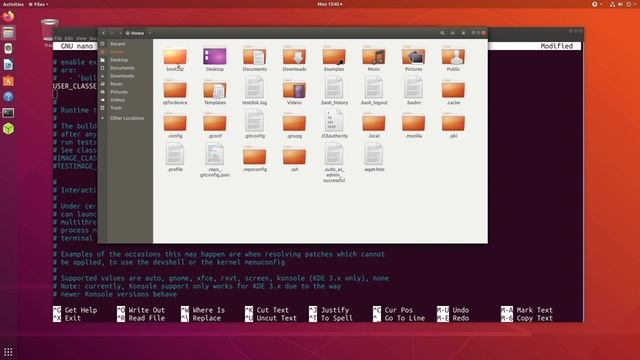640x360 pixels.
Task: Select Desktop in the Files sidebar
Action: (126, 60)
